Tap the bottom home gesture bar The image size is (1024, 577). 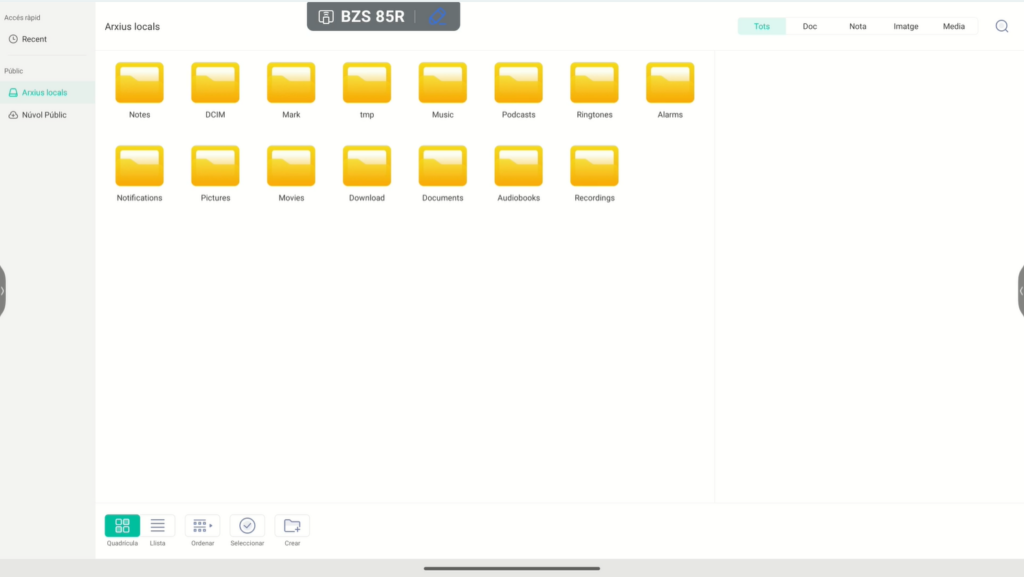(x=511, y=568)
